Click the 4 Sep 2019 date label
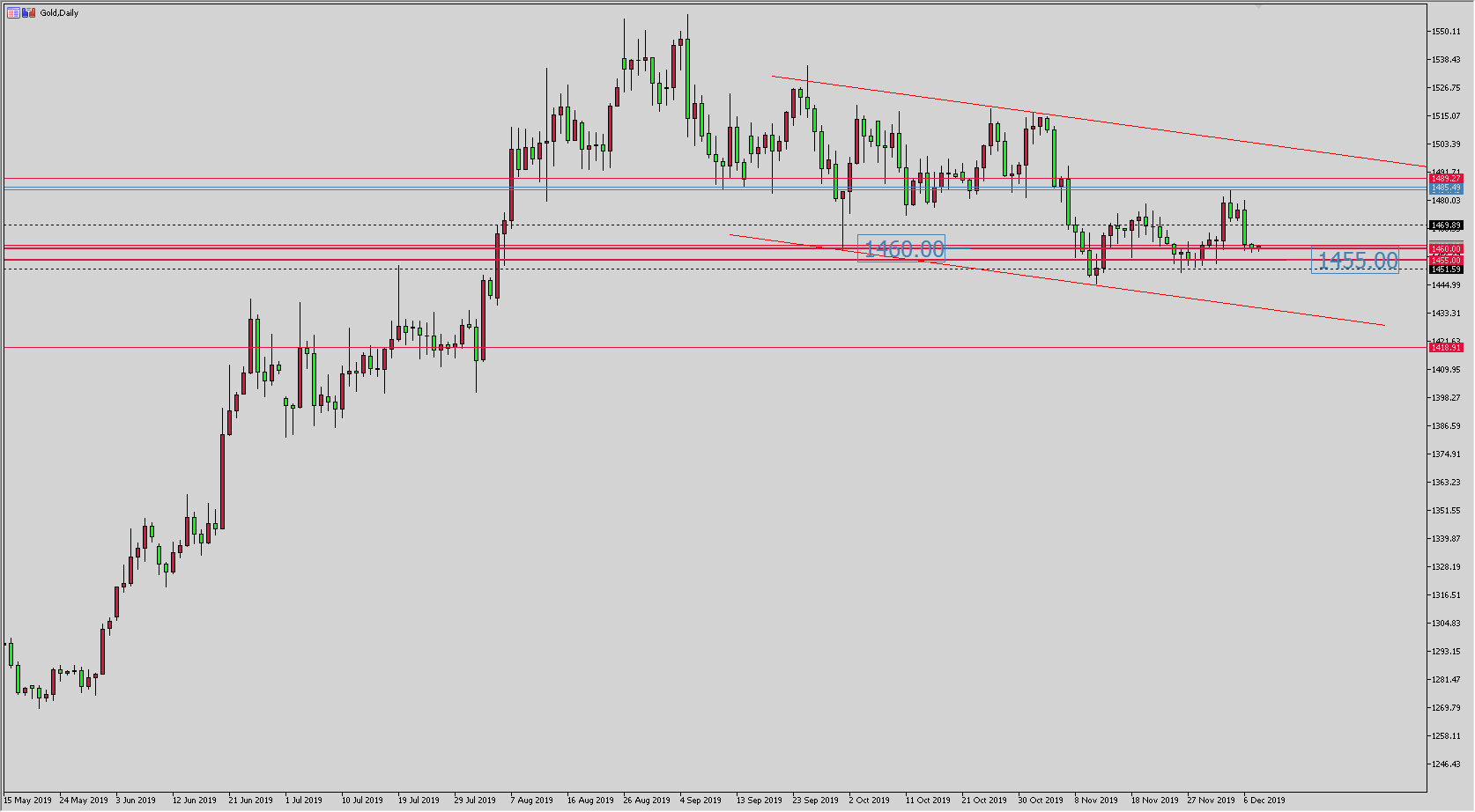This screenshot has height=812, width=1475. pyautogui.click(x=700, y=801)
